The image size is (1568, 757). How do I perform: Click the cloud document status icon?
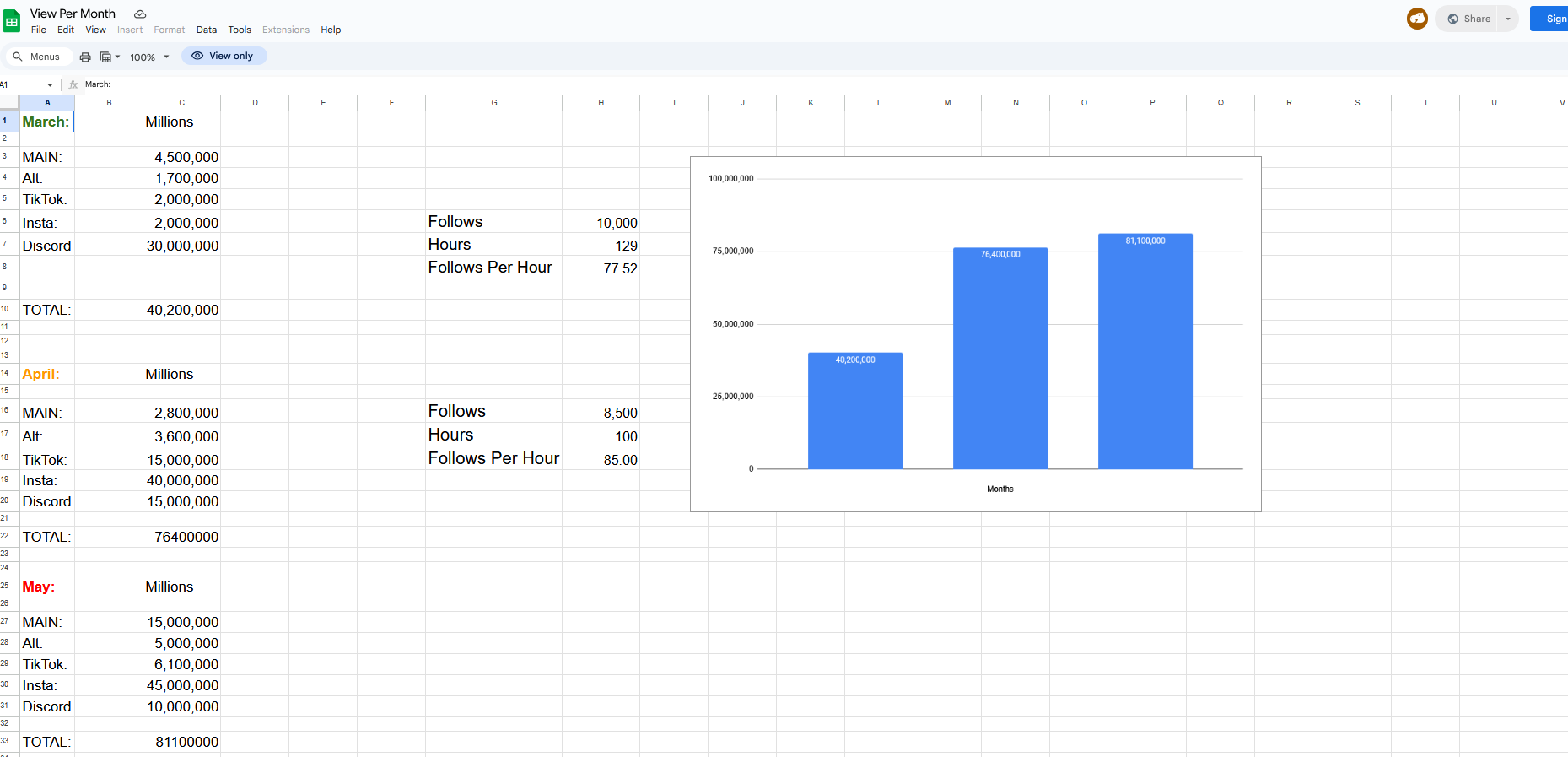pos(140,14)
